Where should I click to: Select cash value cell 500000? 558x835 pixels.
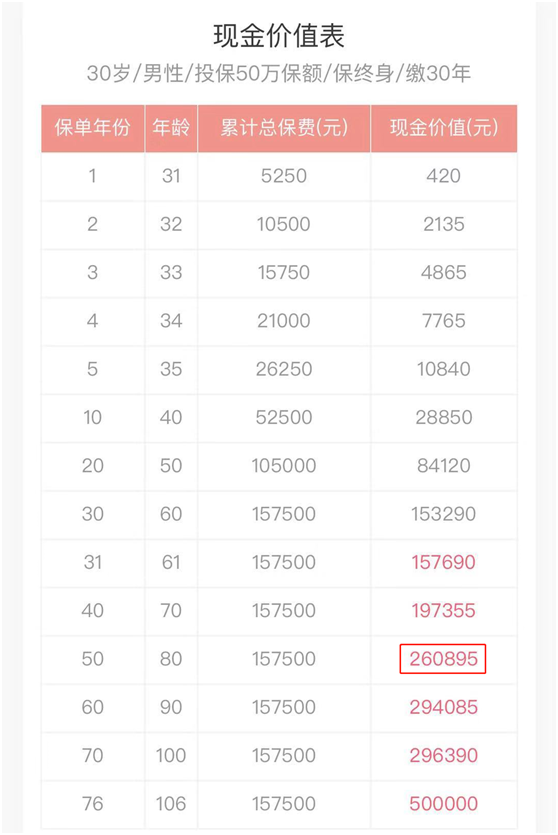[444, 804]
